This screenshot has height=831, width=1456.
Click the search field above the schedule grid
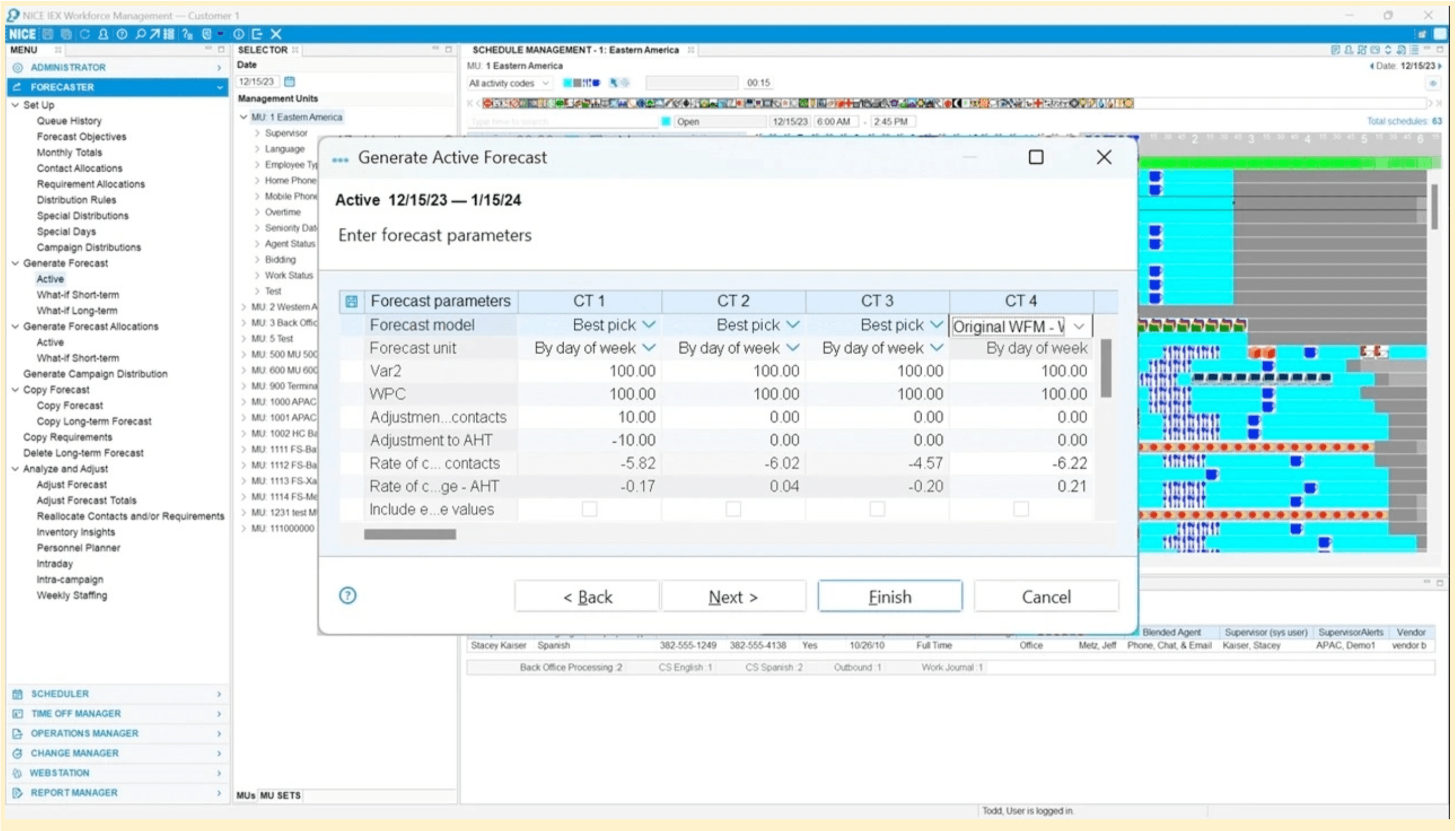pos(562,121)
